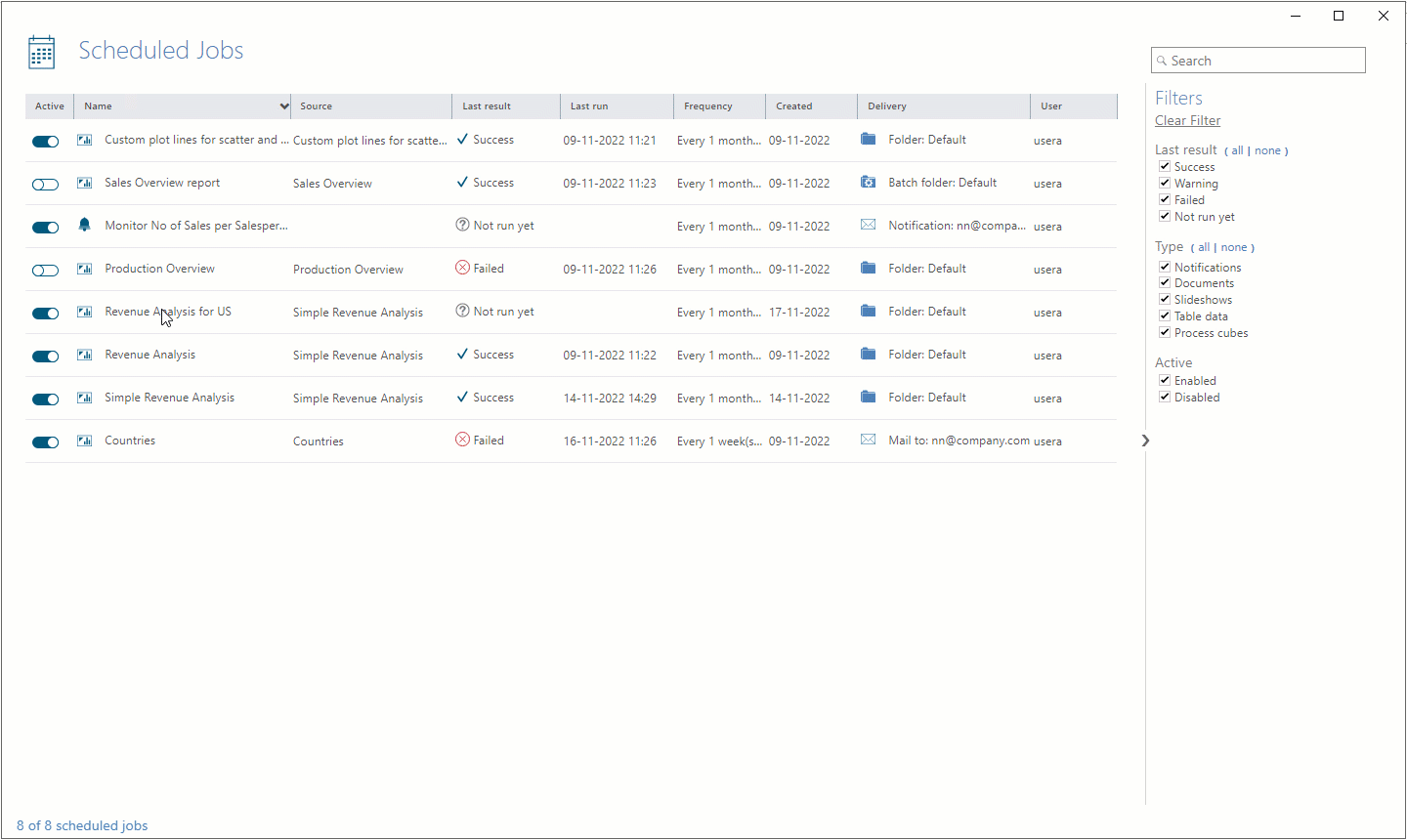Image resolution: width=1407 pixels, height=840 pixels.
Task: Click the Scheduled Jobs calendar icon
Action: (41, 52)
